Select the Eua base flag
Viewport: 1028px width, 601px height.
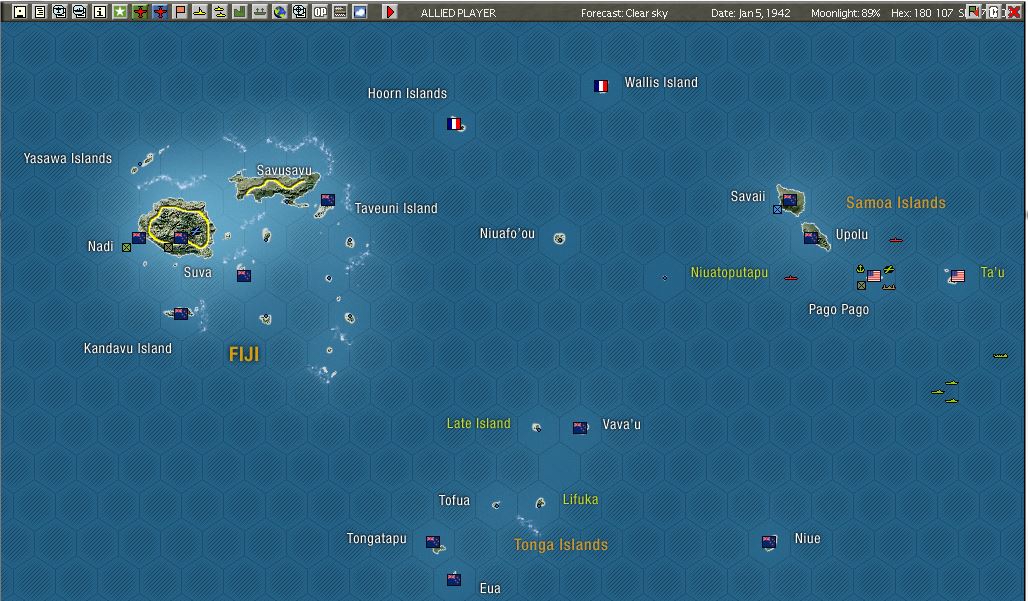click(454, 579)
